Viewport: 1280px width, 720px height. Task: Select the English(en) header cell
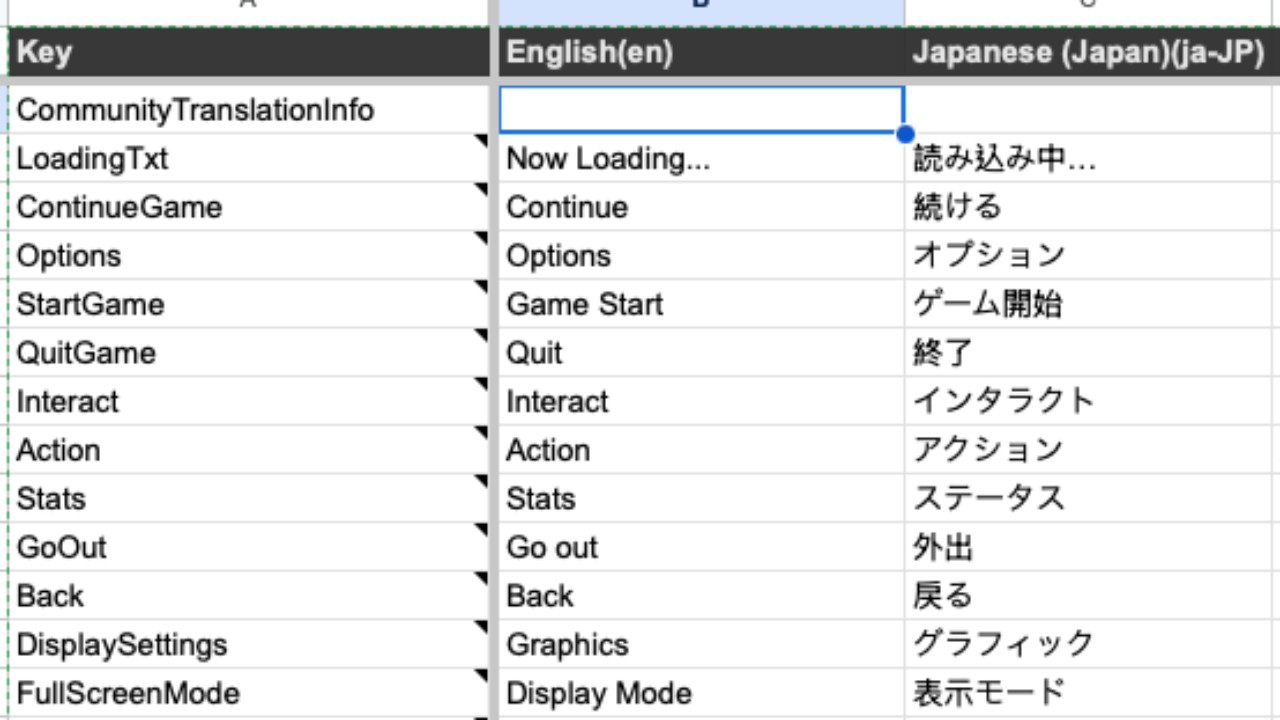pos(700,52)
